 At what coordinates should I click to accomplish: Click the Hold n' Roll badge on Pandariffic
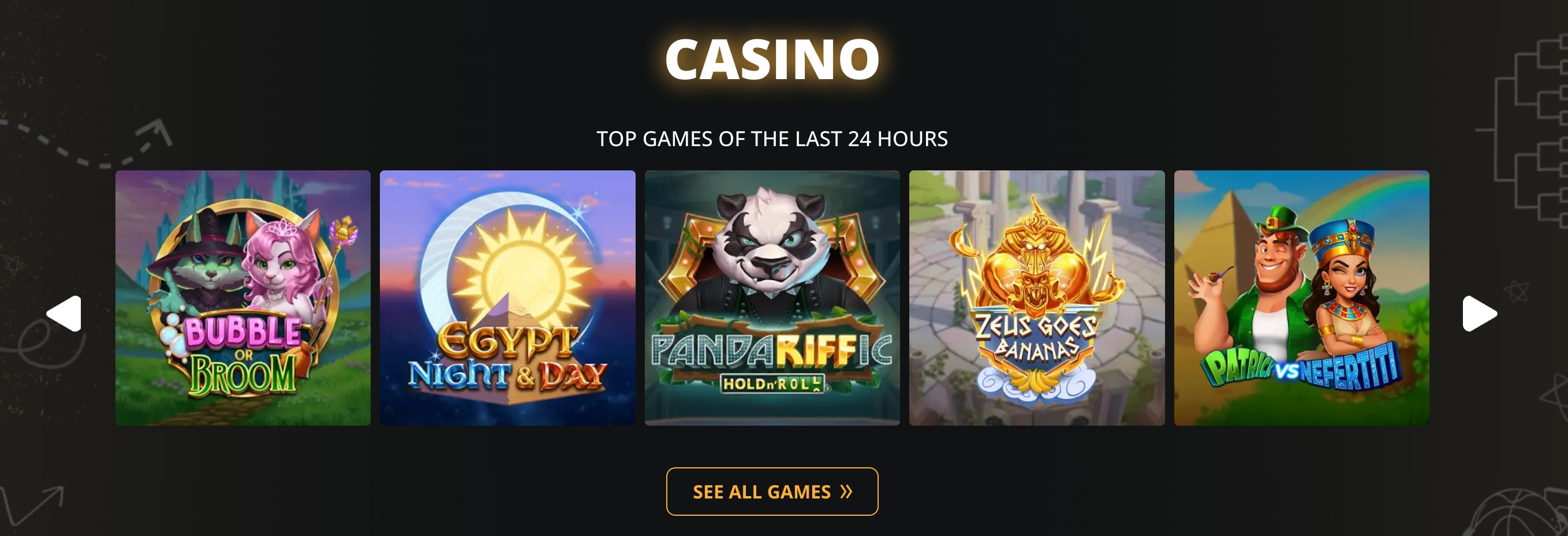[772, 384]
